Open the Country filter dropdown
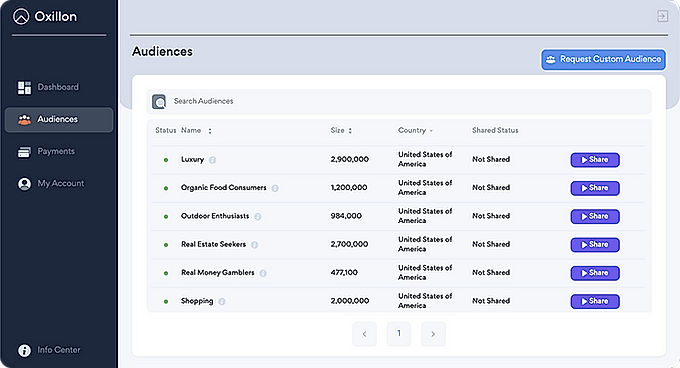This screenshot has width=680, height=368. pyautogui.click(x=431, y=130)
